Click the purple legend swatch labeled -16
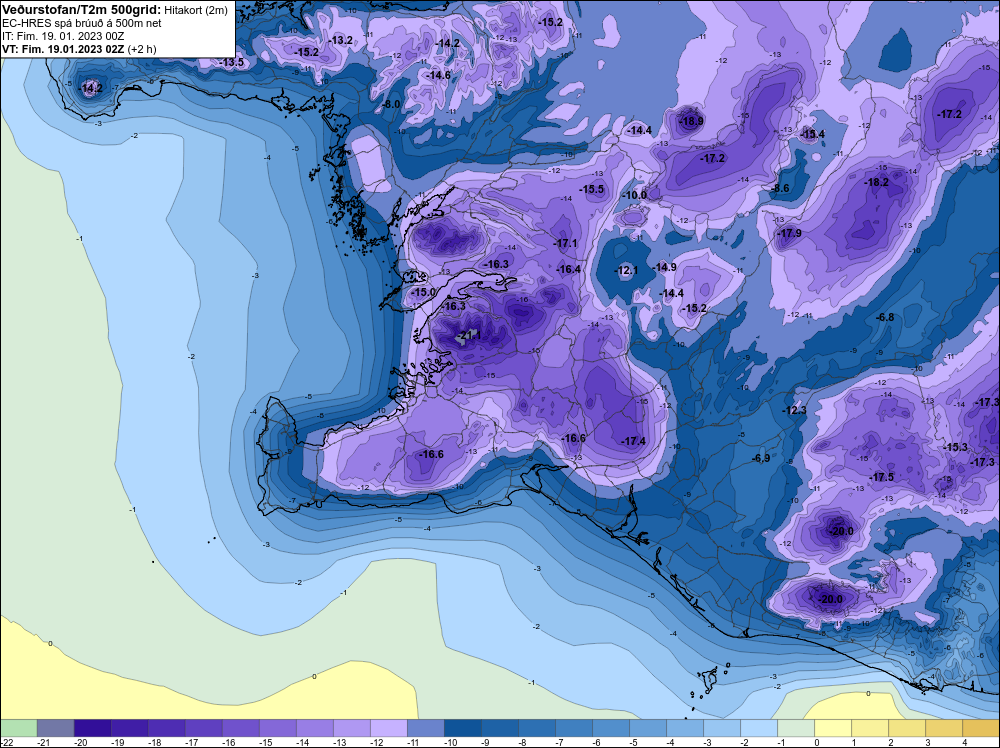Image resolution: width=1000 pixels, height=748 pixels. click(240, 728)
